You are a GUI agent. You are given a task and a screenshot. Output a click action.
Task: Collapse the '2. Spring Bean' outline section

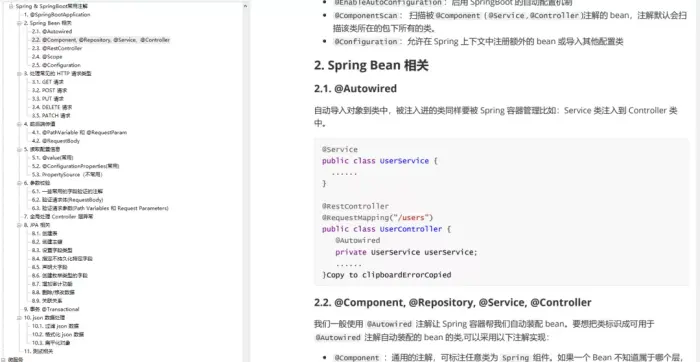(19, 23)
